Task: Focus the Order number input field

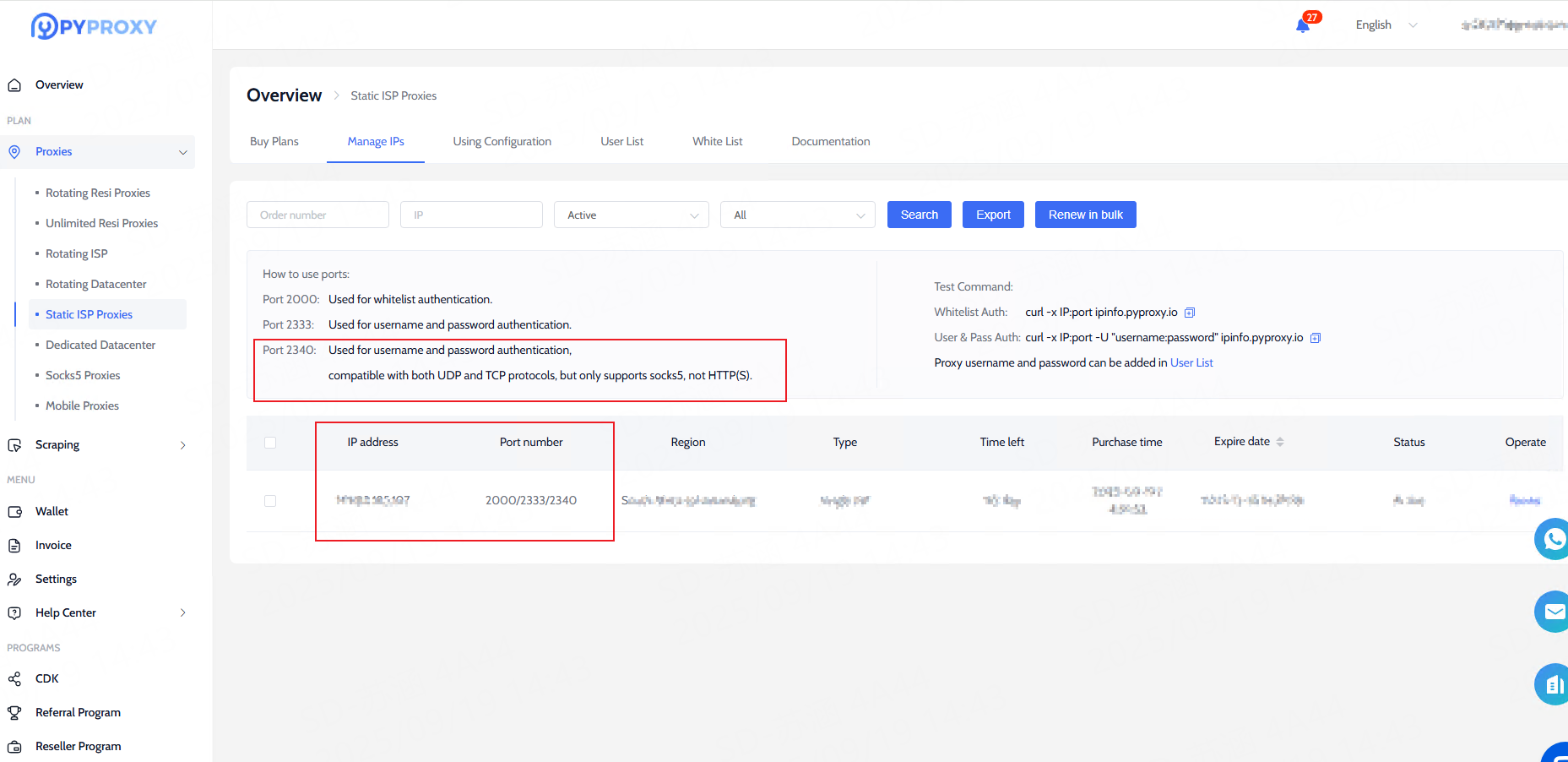Action: tap(317, 215)
